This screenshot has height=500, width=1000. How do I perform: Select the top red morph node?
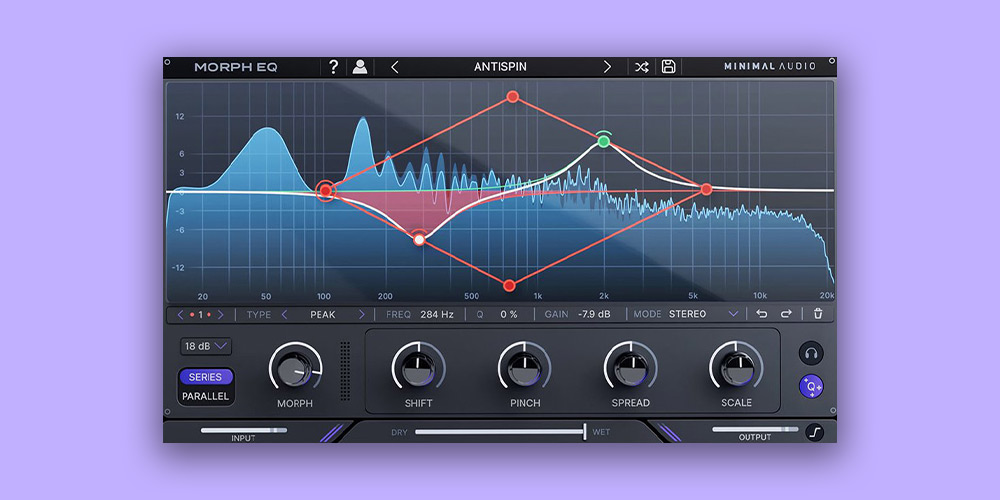tap(512, 96)
